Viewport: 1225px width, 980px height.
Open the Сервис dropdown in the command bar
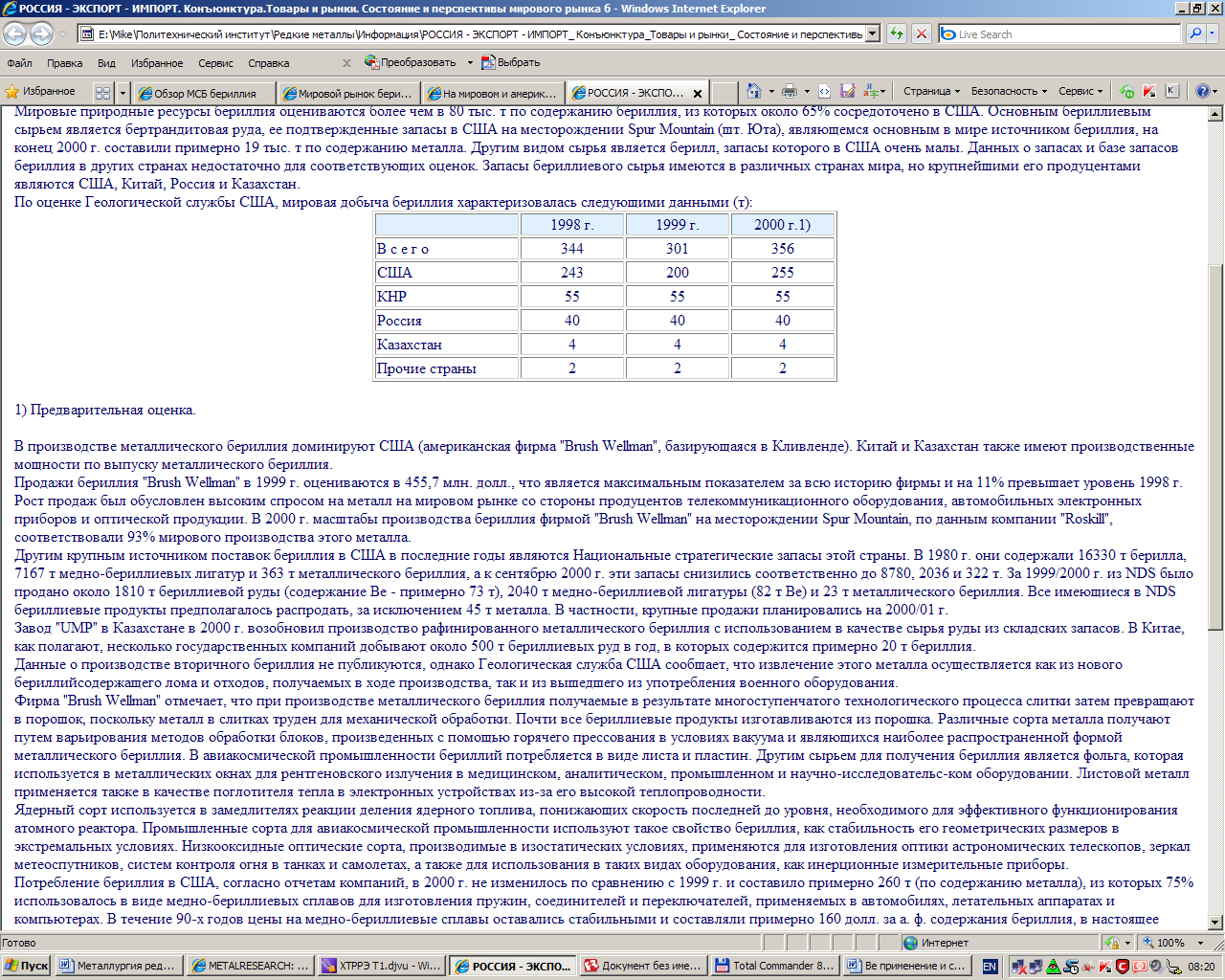pos(1080,92)
